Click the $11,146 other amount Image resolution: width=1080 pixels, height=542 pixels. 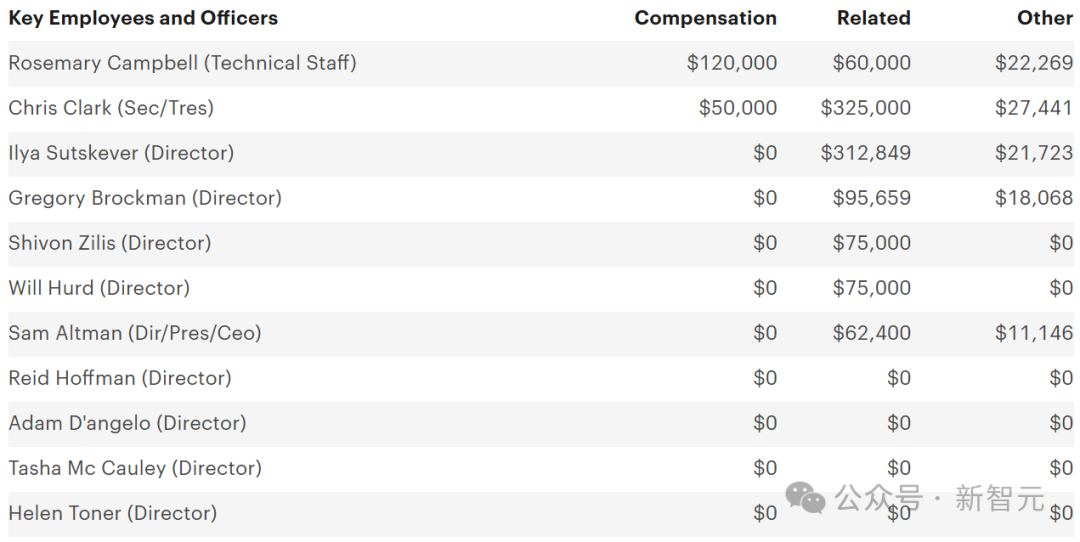coord(1033,333)
